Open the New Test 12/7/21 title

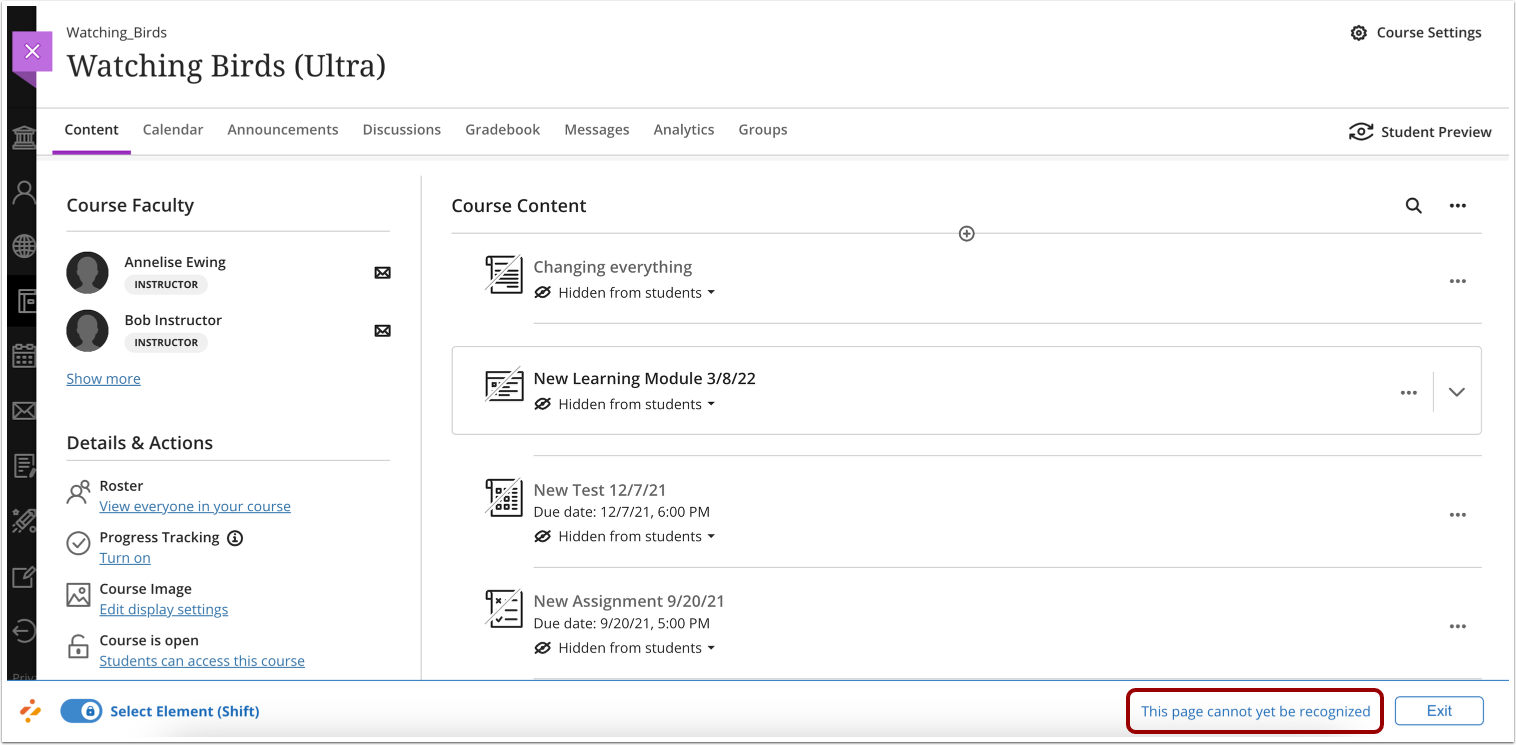coord(600,490)
